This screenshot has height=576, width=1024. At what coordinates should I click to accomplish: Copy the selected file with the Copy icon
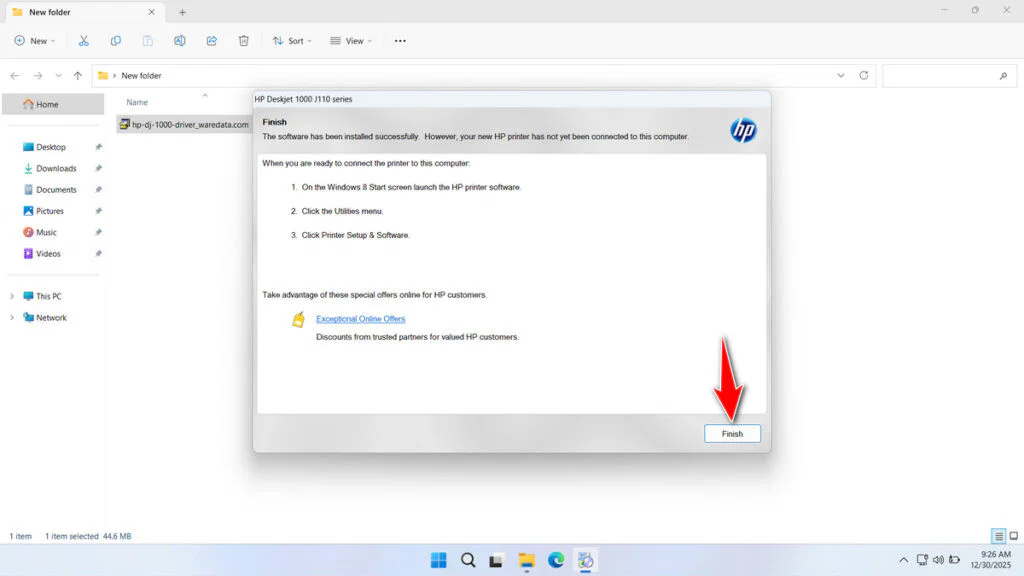pos(116,40)
